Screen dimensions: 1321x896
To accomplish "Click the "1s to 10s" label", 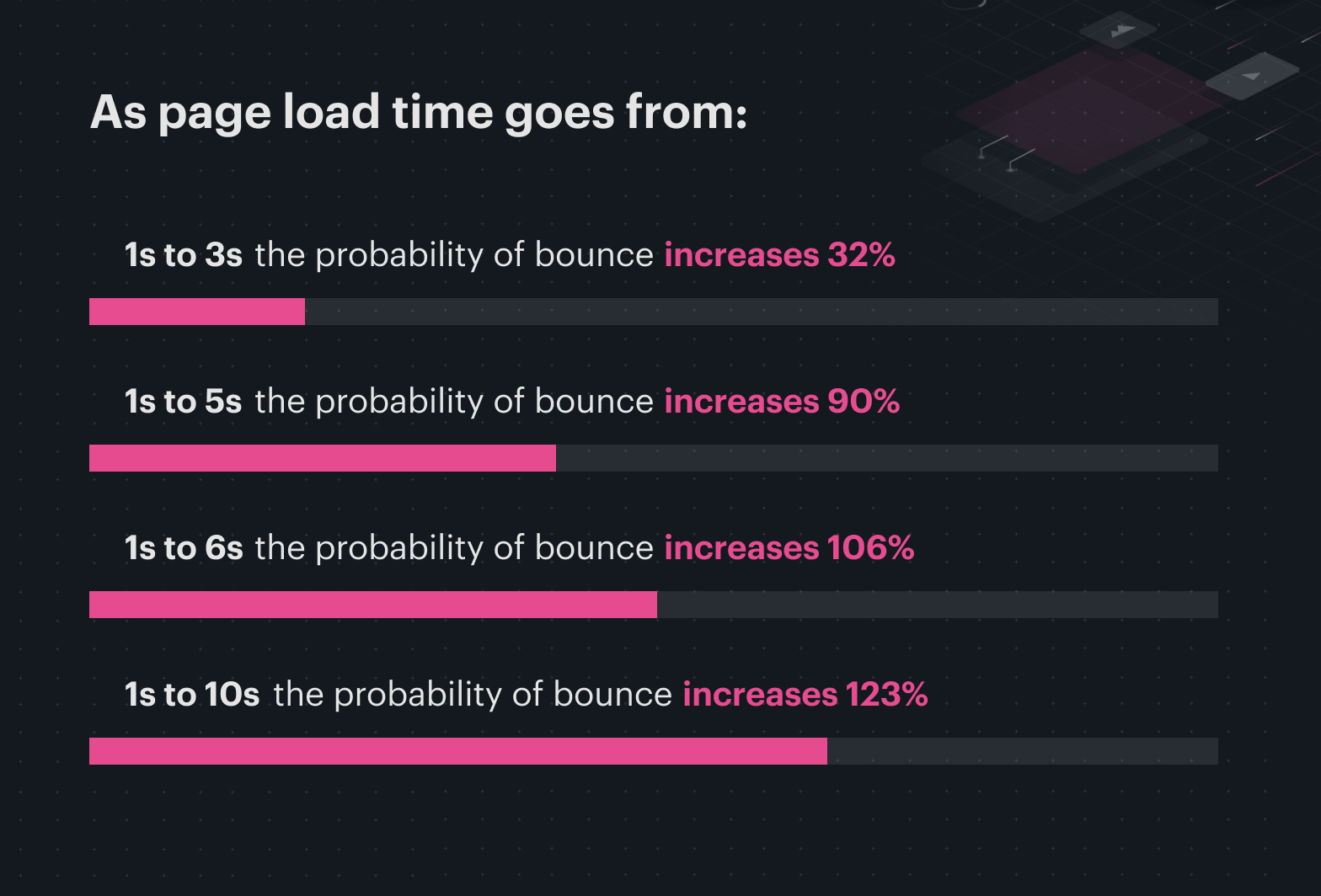I will click(192, 695).
